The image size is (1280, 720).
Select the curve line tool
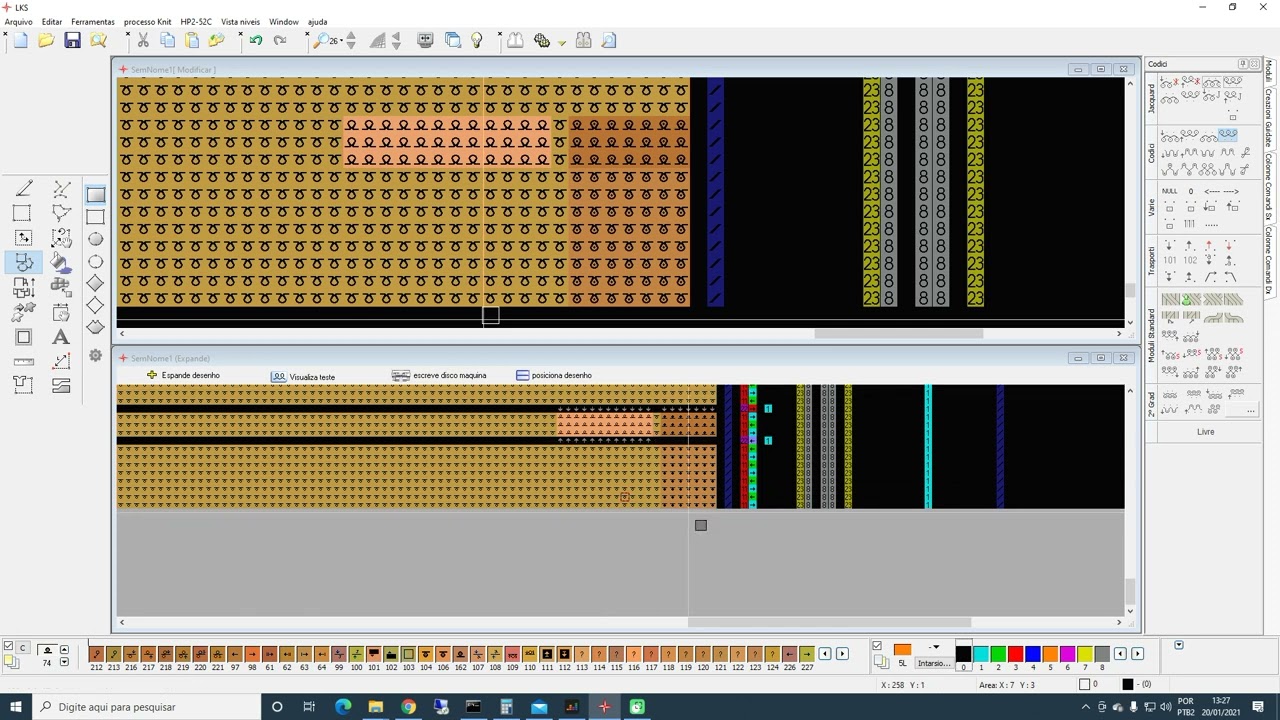[x=61, y=189]
